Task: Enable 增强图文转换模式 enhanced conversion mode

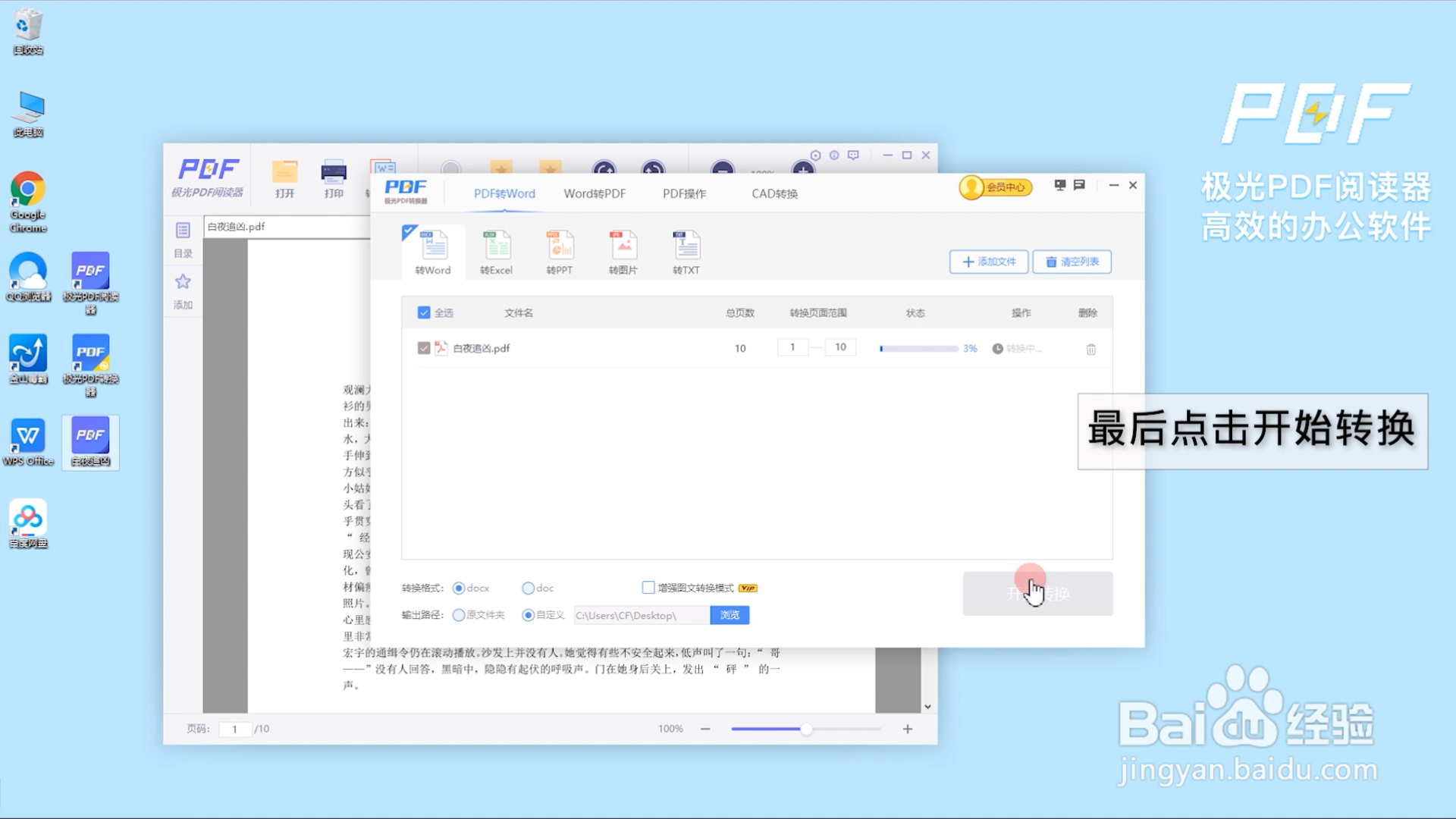Action: click(x=648, y=587)
